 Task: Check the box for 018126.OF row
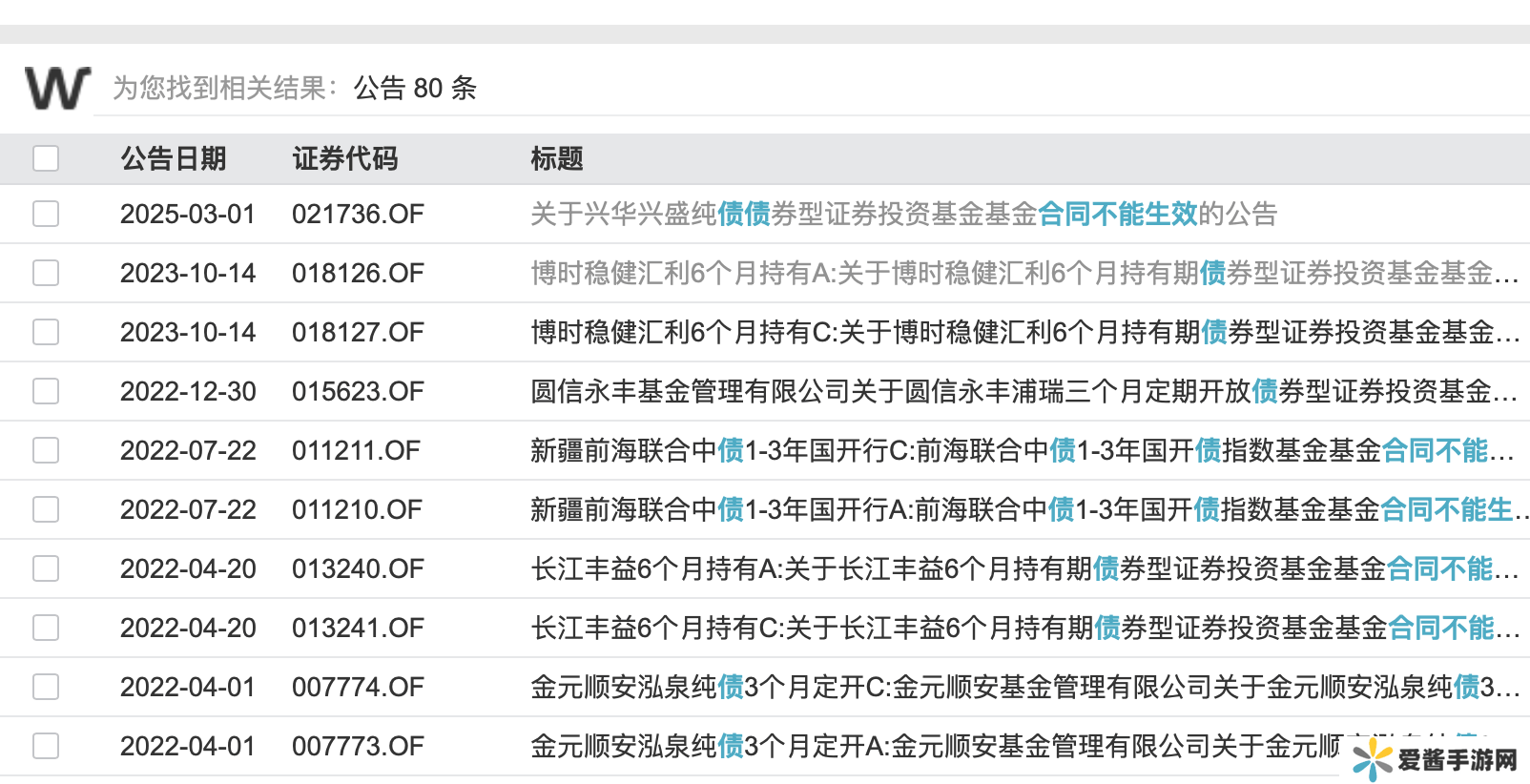[x=46, y=273]
